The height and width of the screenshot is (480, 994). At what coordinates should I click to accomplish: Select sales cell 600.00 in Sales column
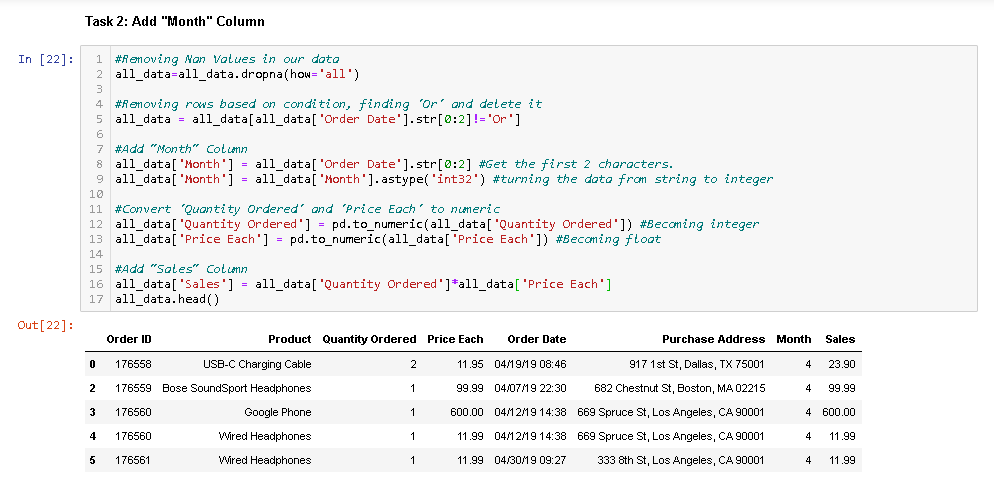pos(839,412)
